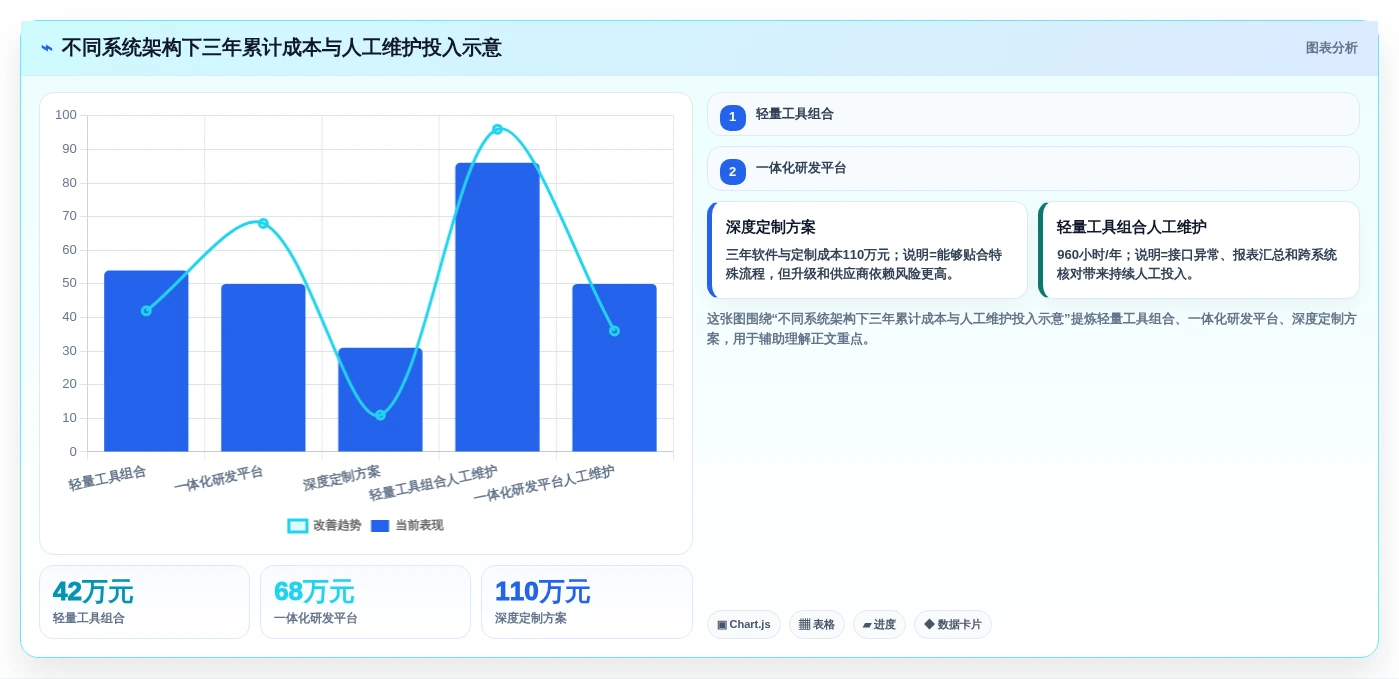Click the bar for 一体化研发平台人工维护
This screenshot has width=1399, height=679.
(614, 368)
